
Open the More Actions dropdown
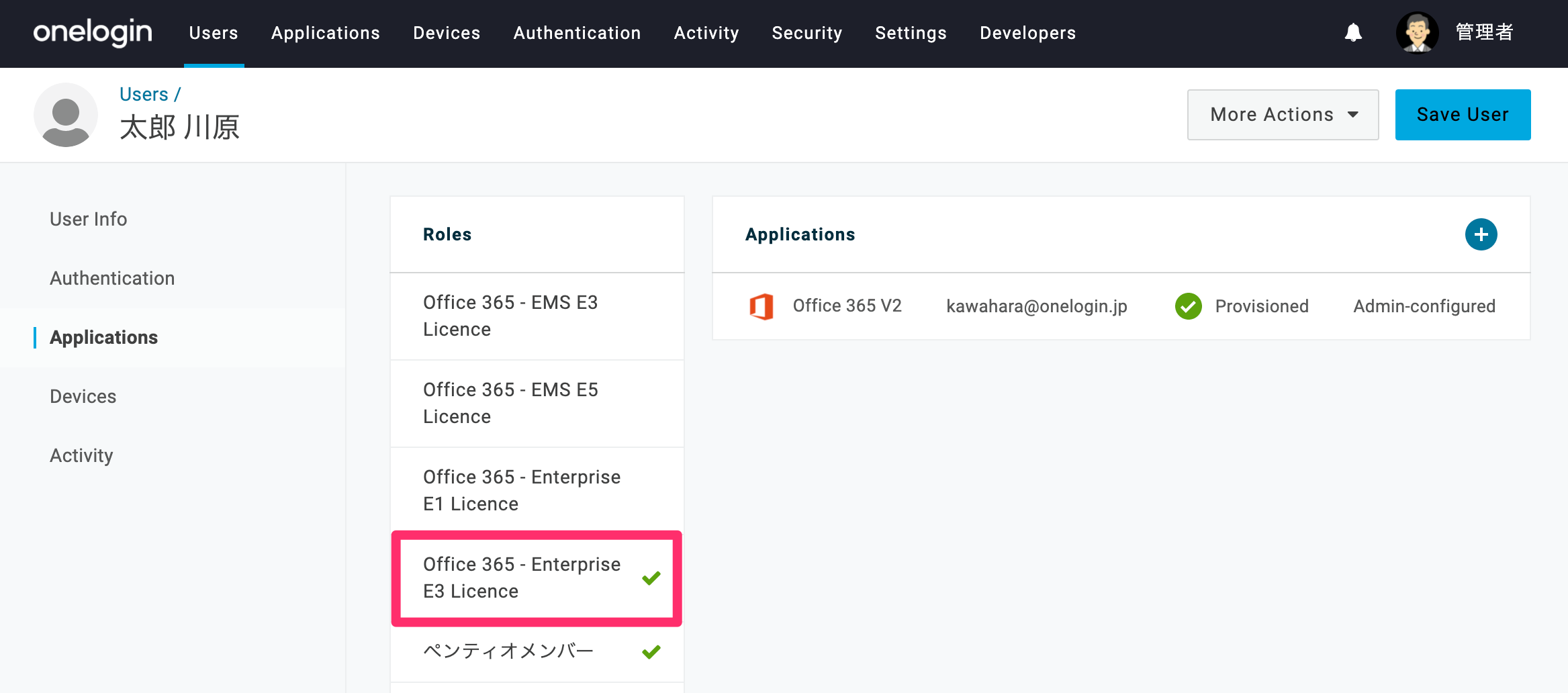pyautogui.click(x=1283, y=115)
